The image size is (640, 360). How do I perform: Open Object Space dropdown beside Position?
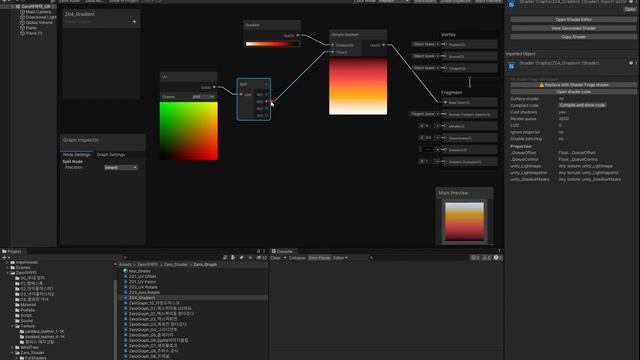(426, 44)
